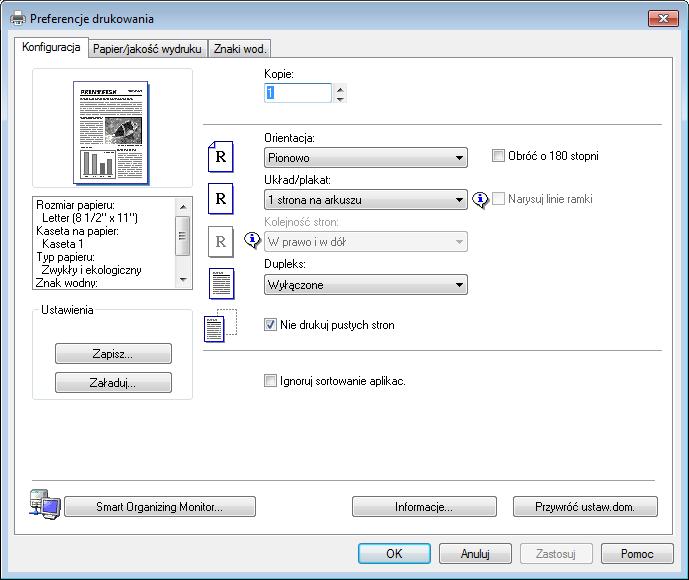Open the Kolejność stron dropdown
This screenshot has width=689, height=580.
click(366, 242)
